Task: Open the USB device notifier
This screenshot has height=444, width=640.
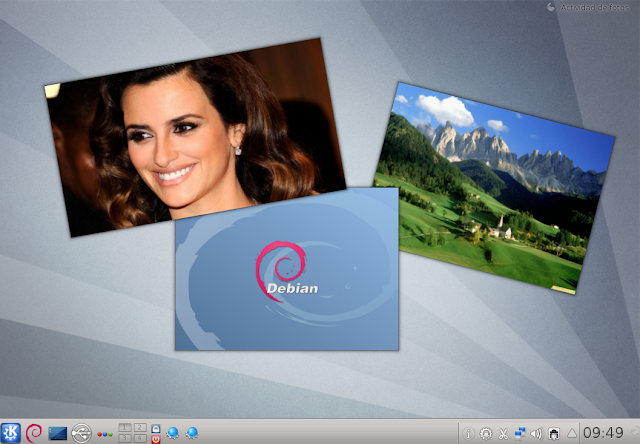Action: tap(81, 433)
